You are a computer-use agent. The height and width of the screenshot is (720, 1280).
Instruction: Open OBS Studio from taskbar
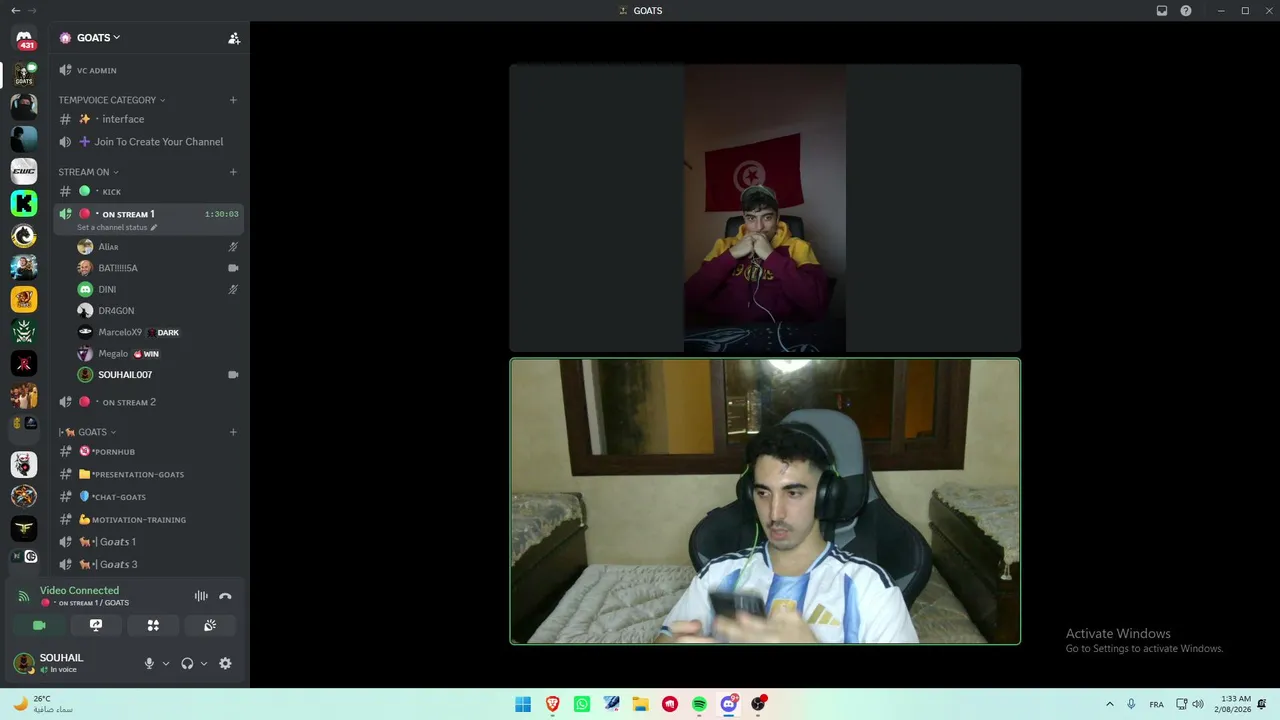(x=758, y=704)
